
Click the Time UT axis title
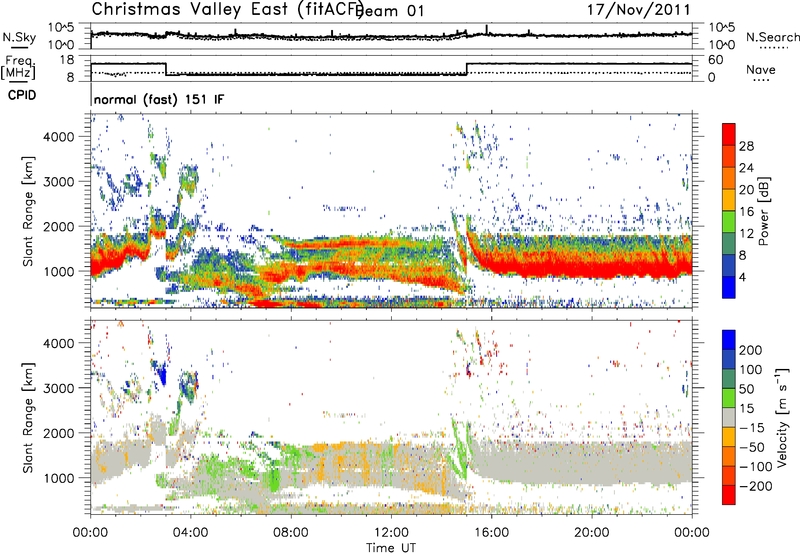[391, 547]
